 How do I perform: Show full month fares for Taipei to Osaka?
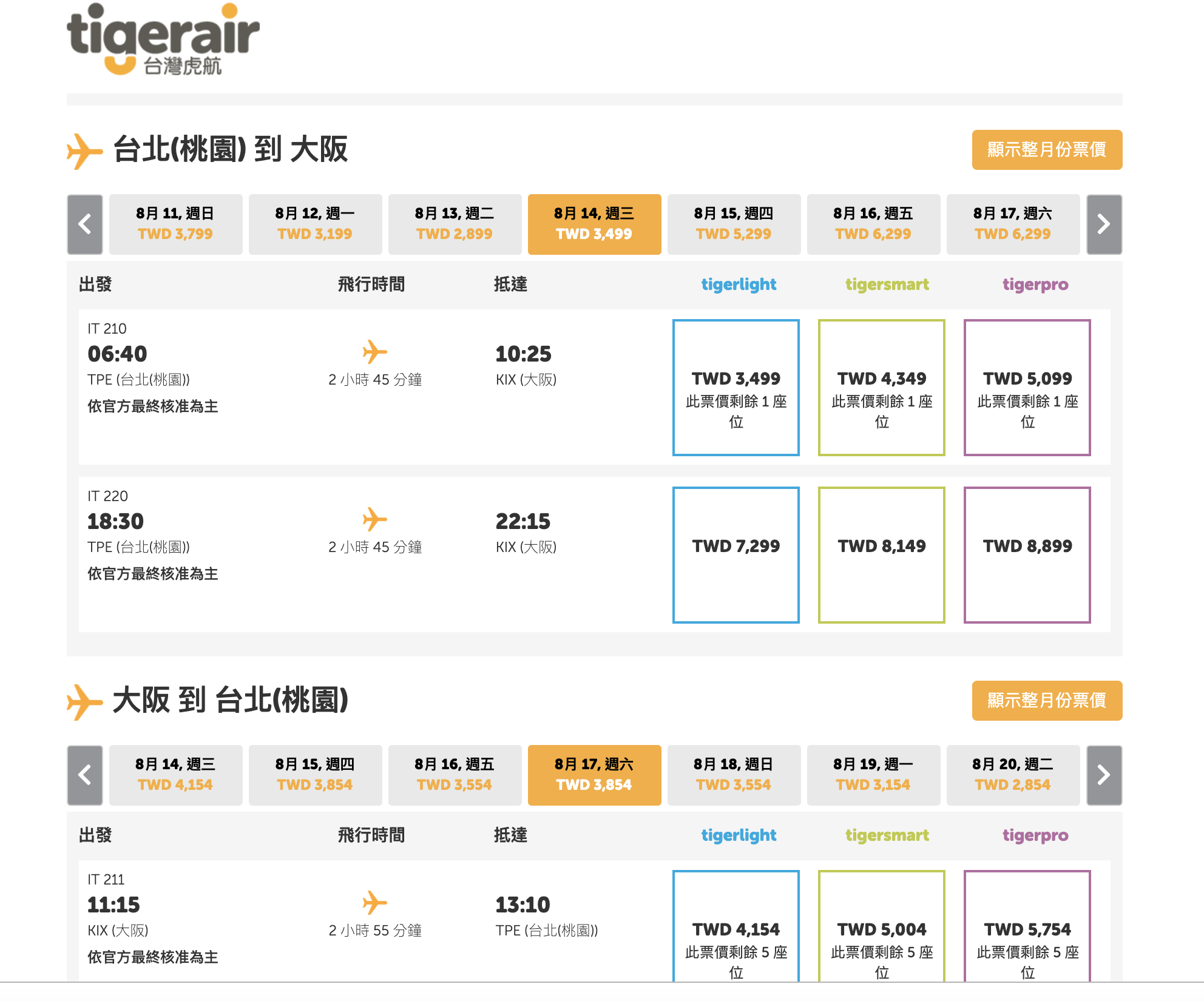[x=1047, y=150]
